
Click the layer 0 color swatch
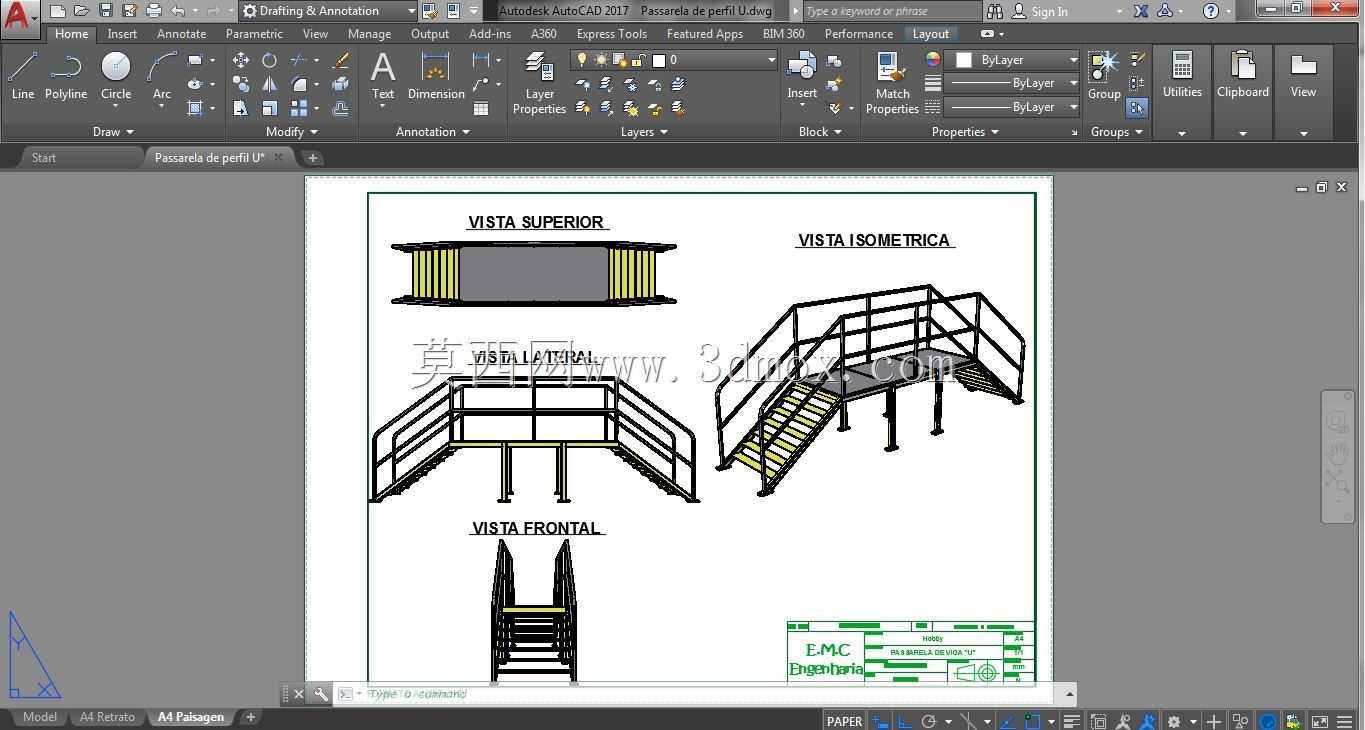click(659, 60)
